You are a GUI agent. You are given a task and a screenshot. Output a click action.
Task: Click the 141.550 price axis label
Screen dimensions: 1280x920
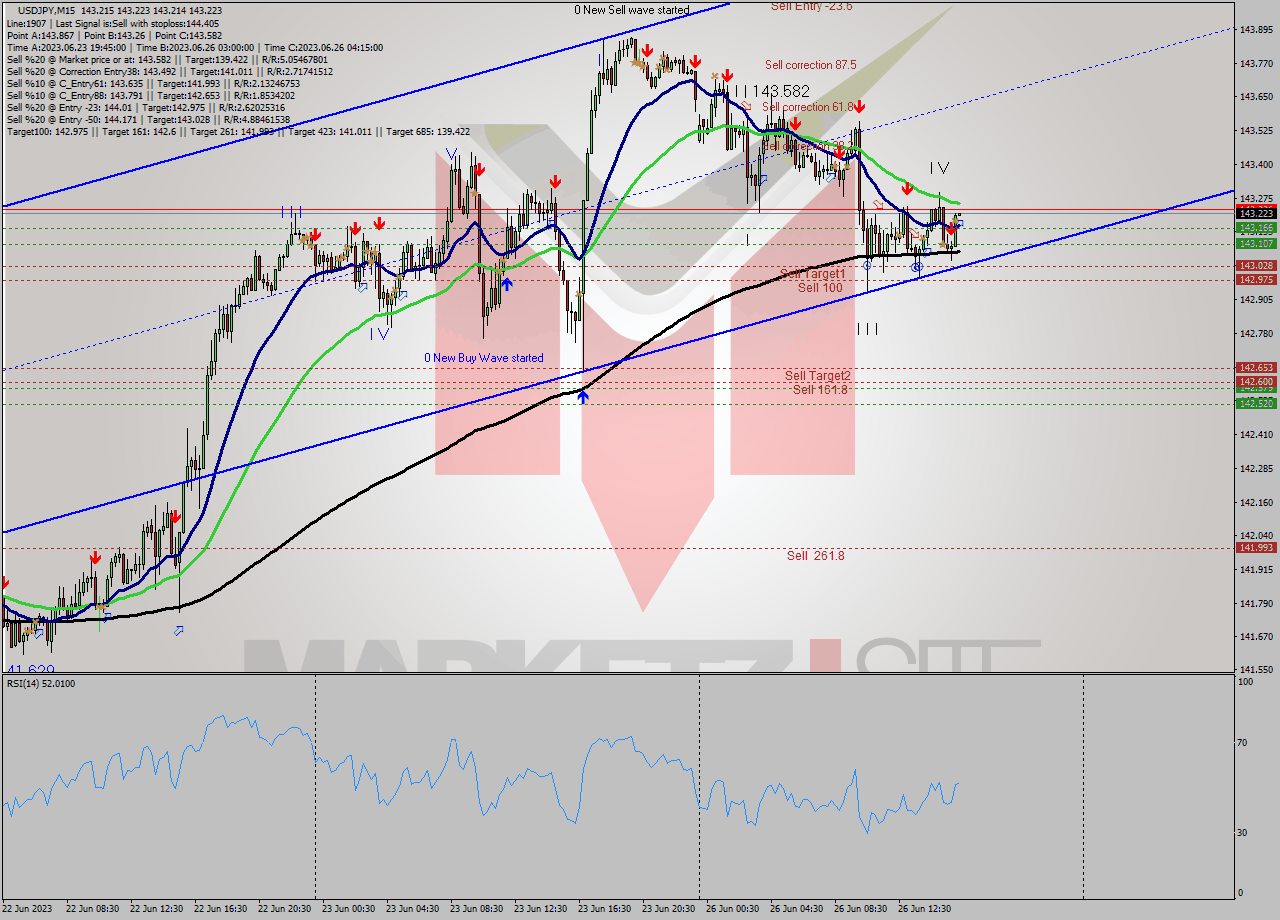[x=1256, y=670]
